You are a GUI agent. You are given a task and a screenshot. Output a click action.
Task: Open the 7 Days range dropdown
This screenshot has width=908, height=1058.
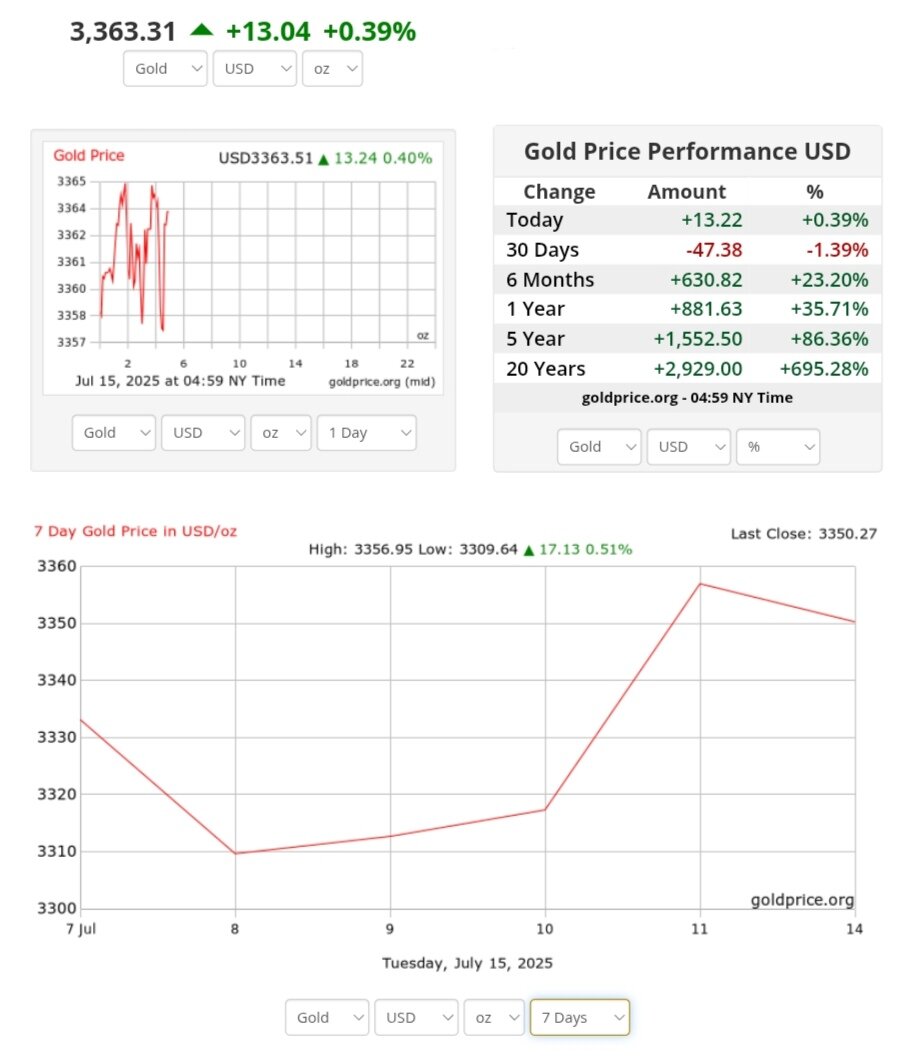tap(579, 1017)
